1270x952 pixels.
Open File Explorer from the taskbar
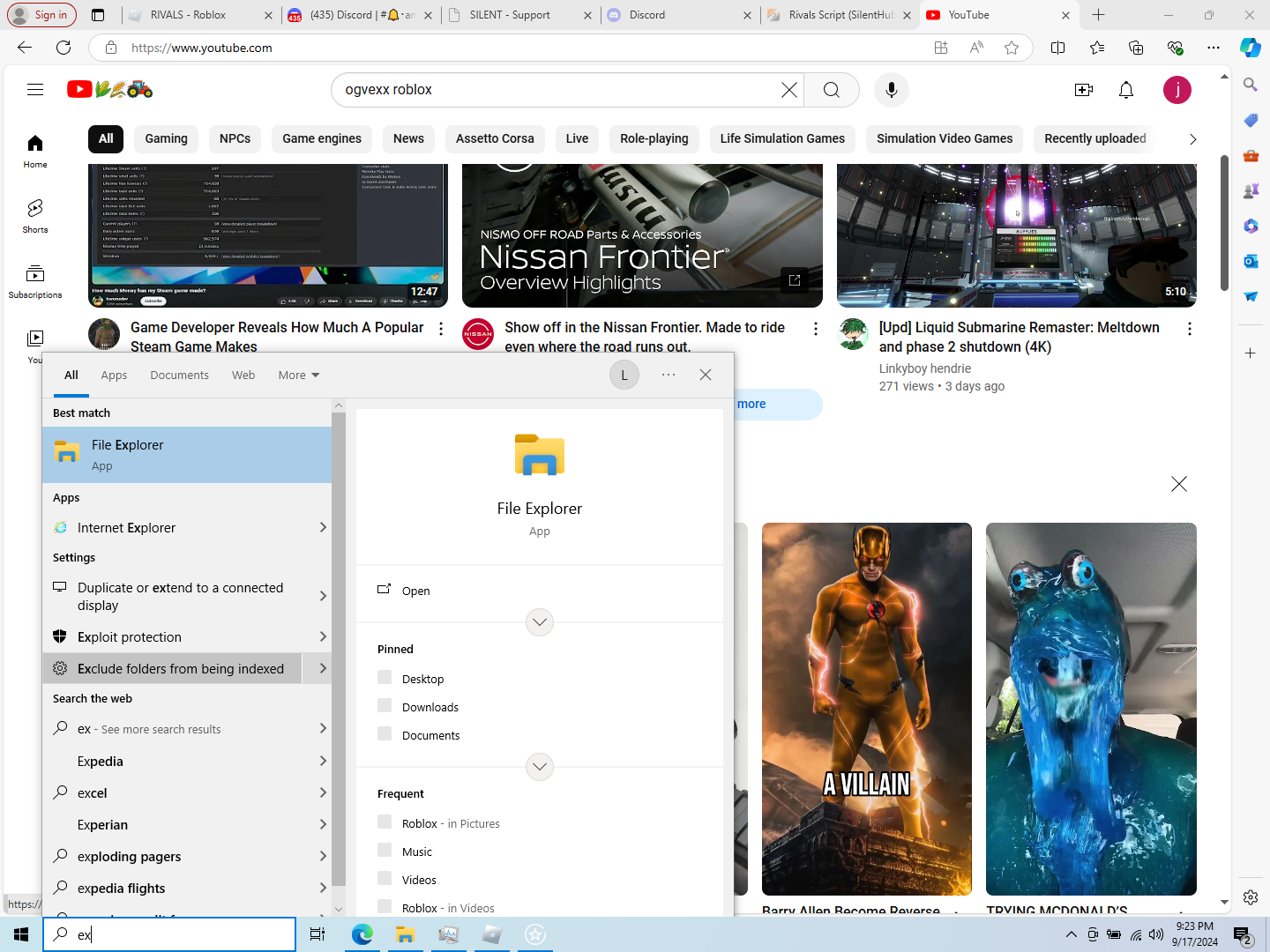[x=406, y=934]
